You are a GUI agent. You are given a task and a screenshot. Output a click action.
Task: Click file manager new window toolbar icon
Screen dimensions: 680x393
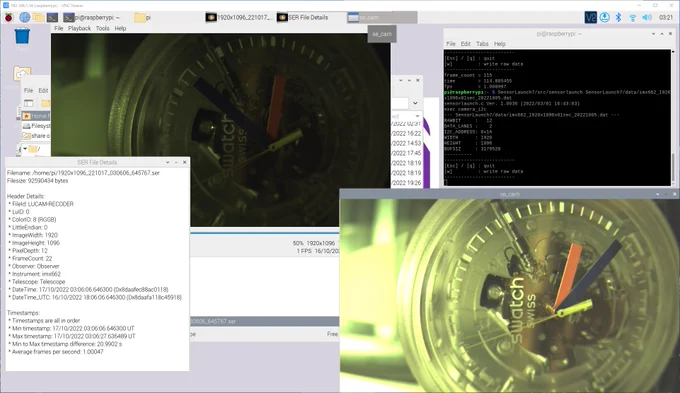click(29, 103)
